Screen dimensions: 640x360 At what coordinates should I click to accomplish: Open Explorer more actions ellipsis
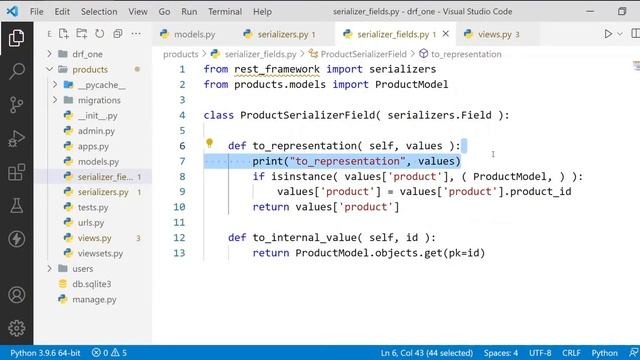point(136,33)
